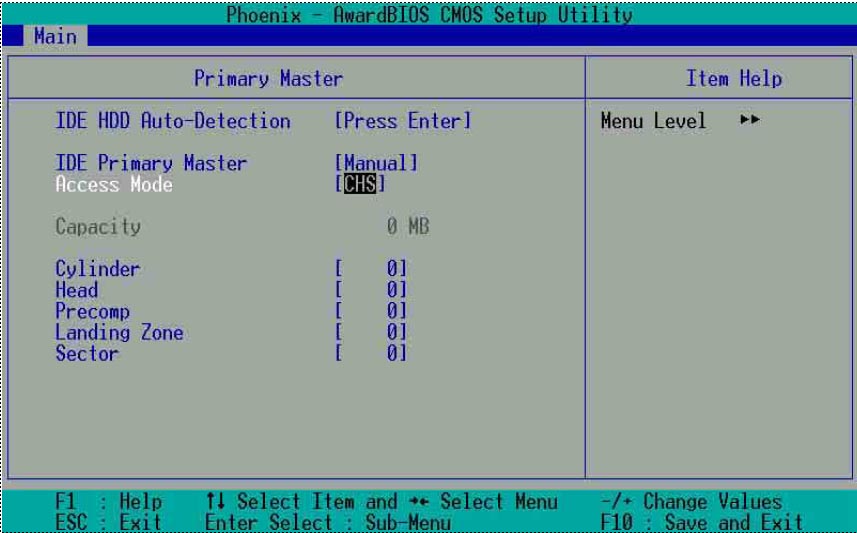Click the Primary Master panel heading
The width and height of the screenshot is (857, 533).
(268, 79)
